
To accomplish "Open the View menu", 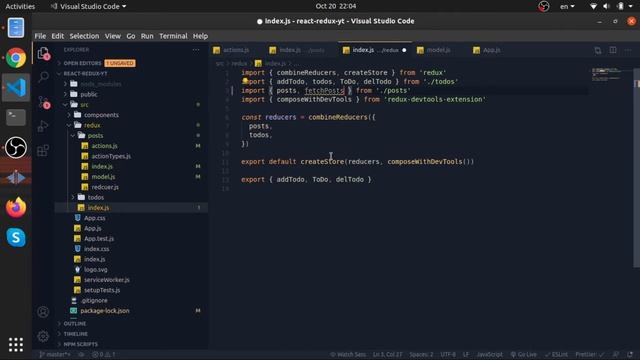I will point(113,36).
